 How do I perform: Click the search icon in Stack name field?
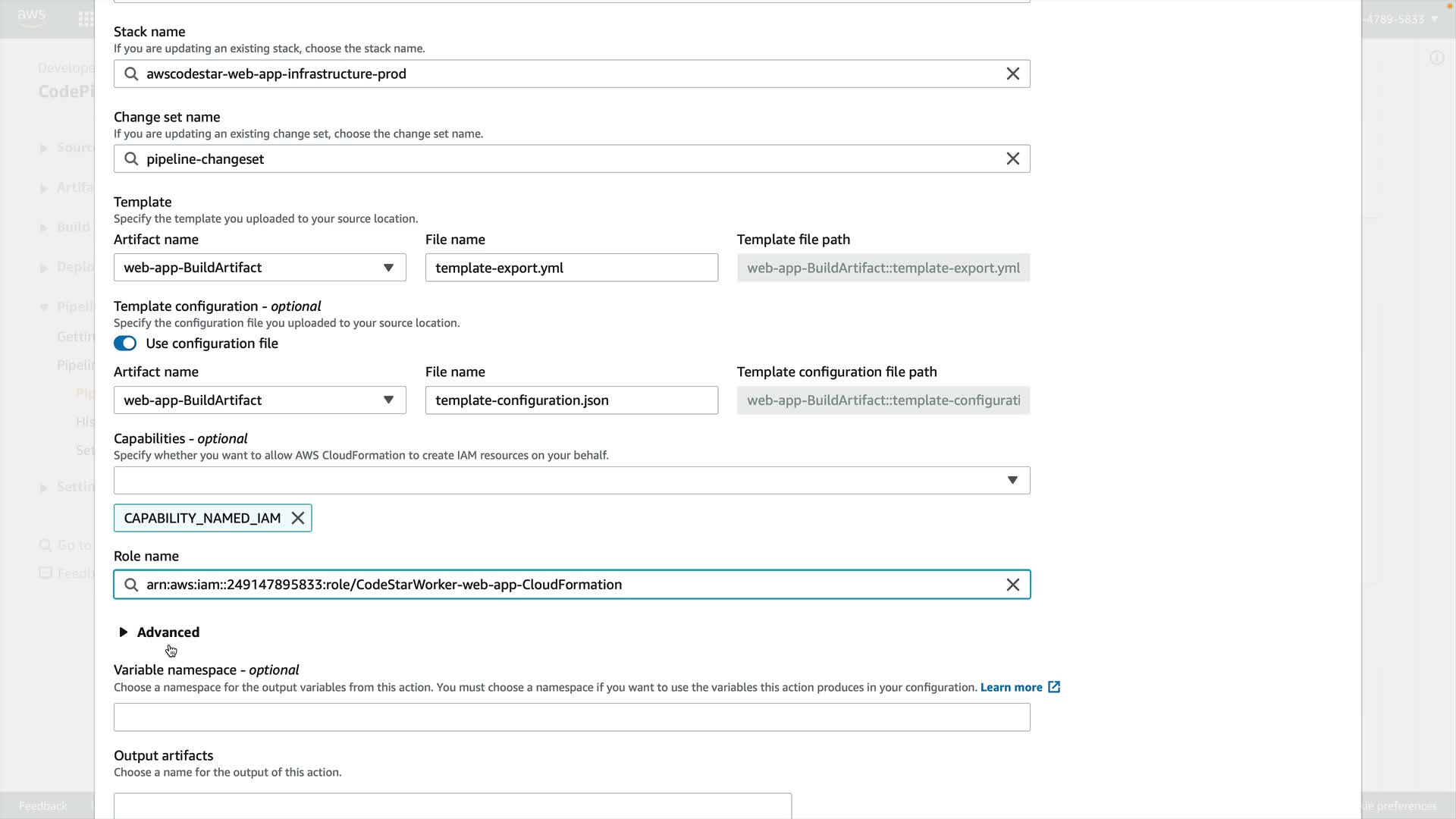click(x=131, y=74)
